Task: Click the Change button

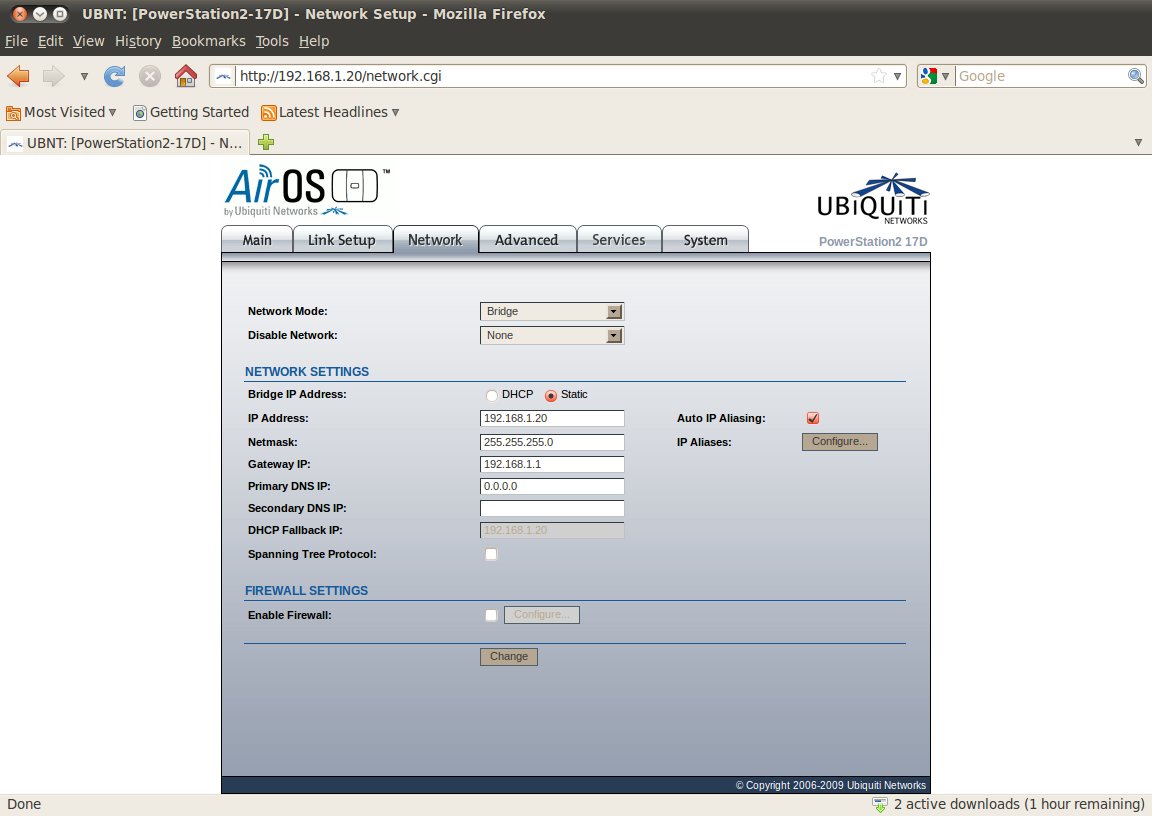Action: tap(508, 657)
